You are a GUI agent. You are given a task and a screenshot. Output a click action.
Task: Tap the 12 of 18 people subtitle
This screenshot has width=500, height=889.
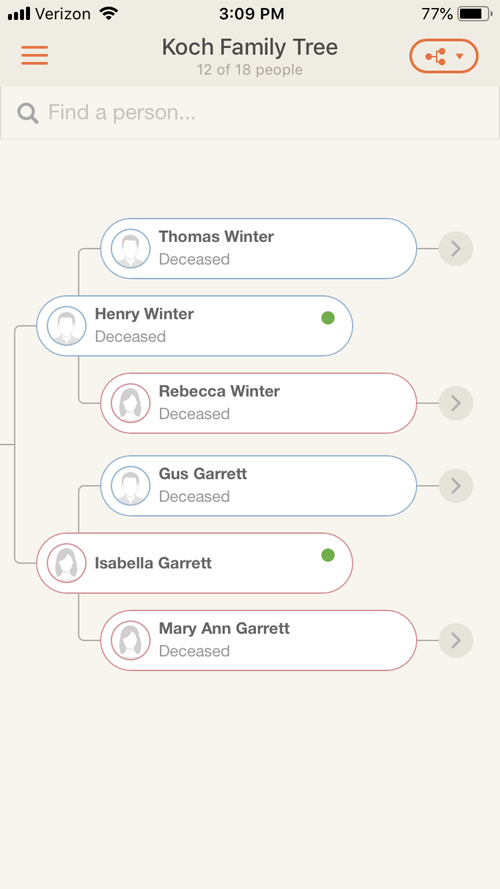click(x=249, y=70)
